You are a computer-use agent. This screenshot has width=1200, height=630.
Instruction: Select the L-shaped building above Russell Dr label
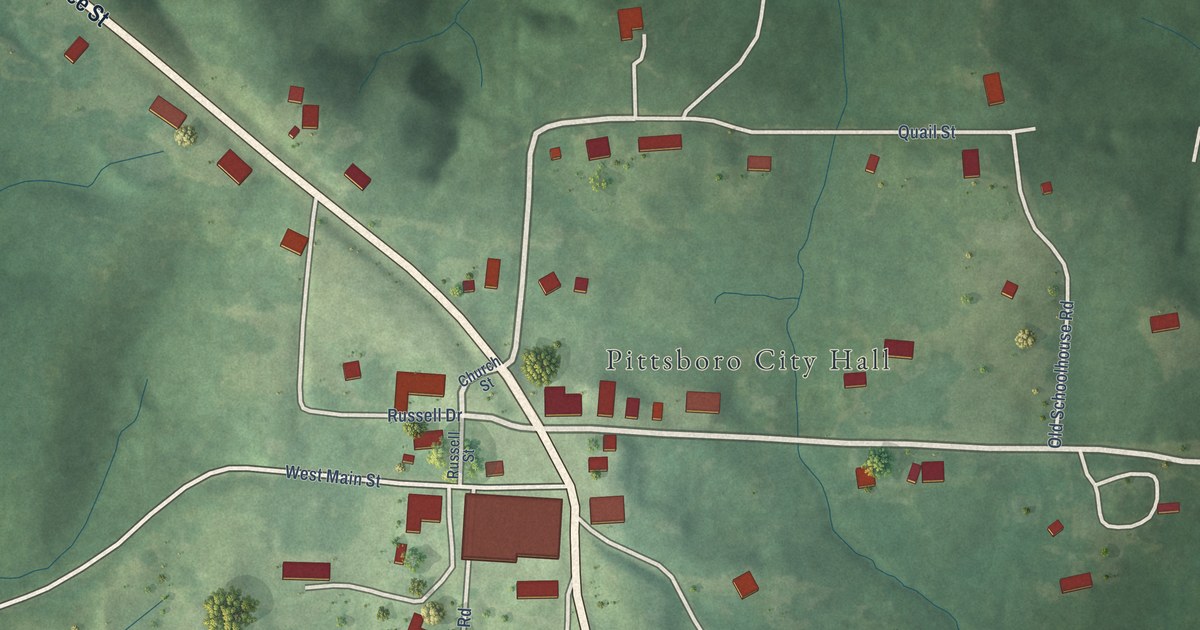pos(420,390)
